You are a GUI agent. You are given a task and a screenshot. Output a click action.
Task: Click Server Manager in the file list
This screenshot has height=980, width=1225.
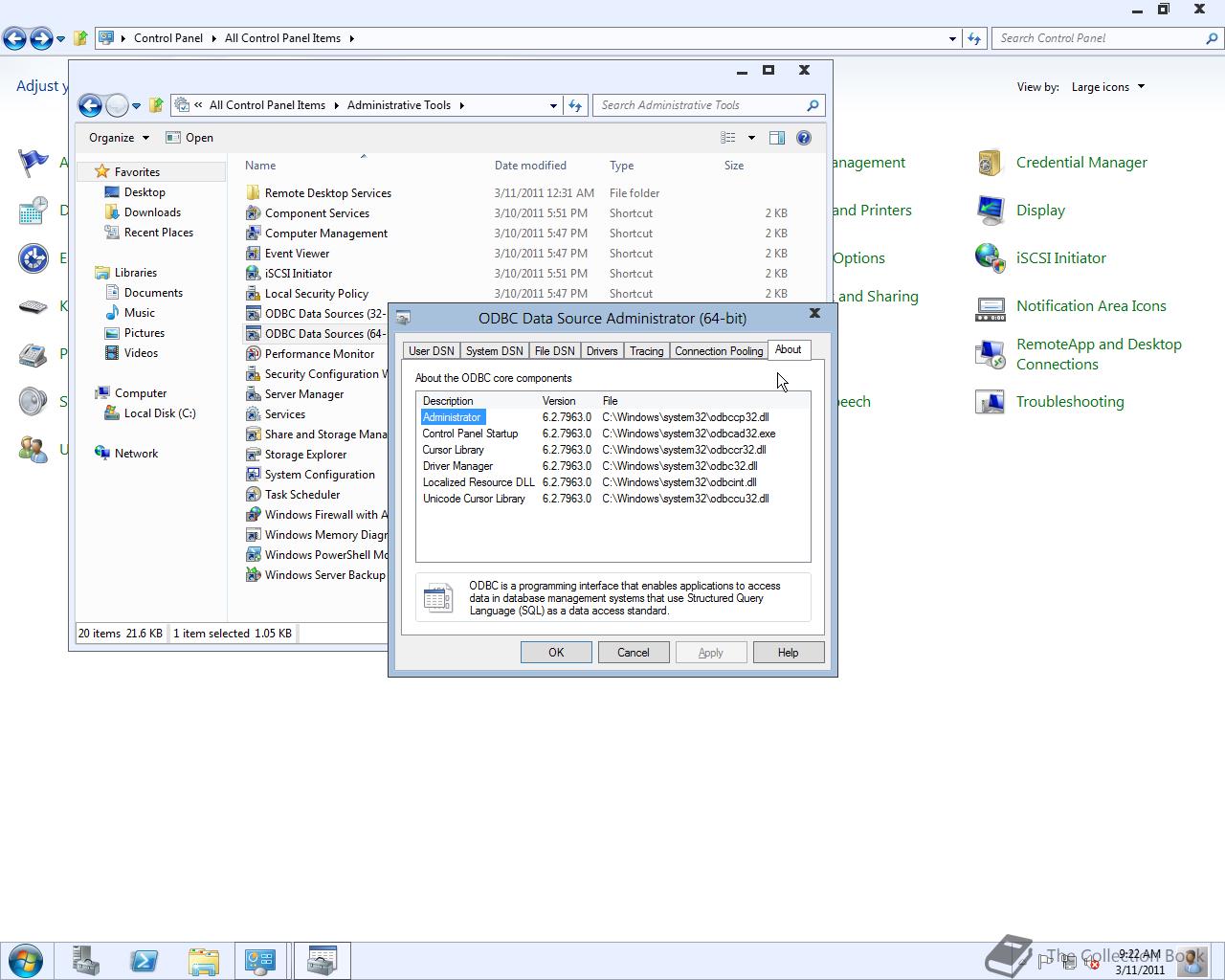pyautogui.click(x=304, y=394)
